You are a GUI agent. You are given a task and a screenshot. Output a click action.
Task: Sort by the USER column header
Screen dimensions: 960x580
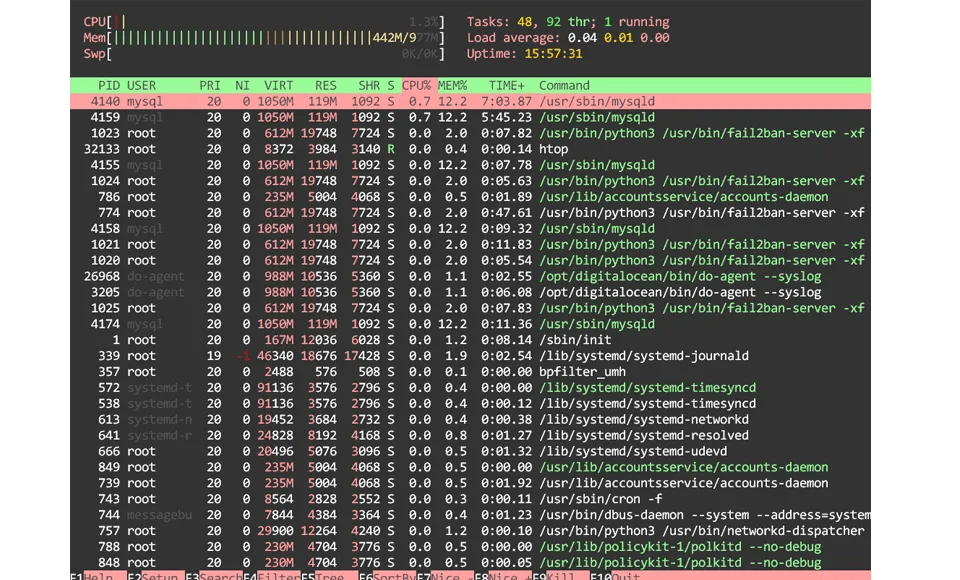[141, 85]
